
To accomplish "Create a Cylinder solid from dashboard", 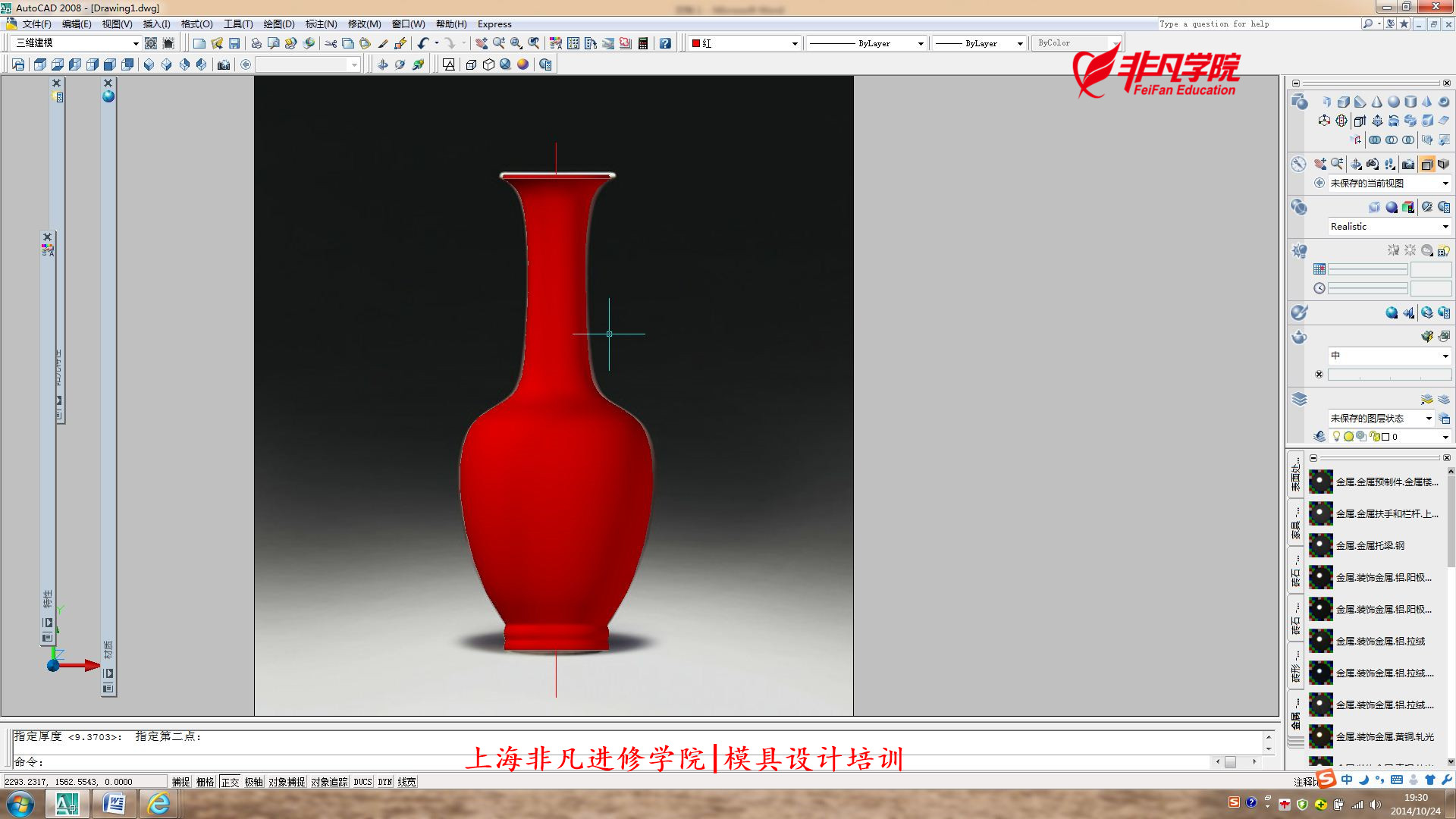I will click(x=1410, y=102).
